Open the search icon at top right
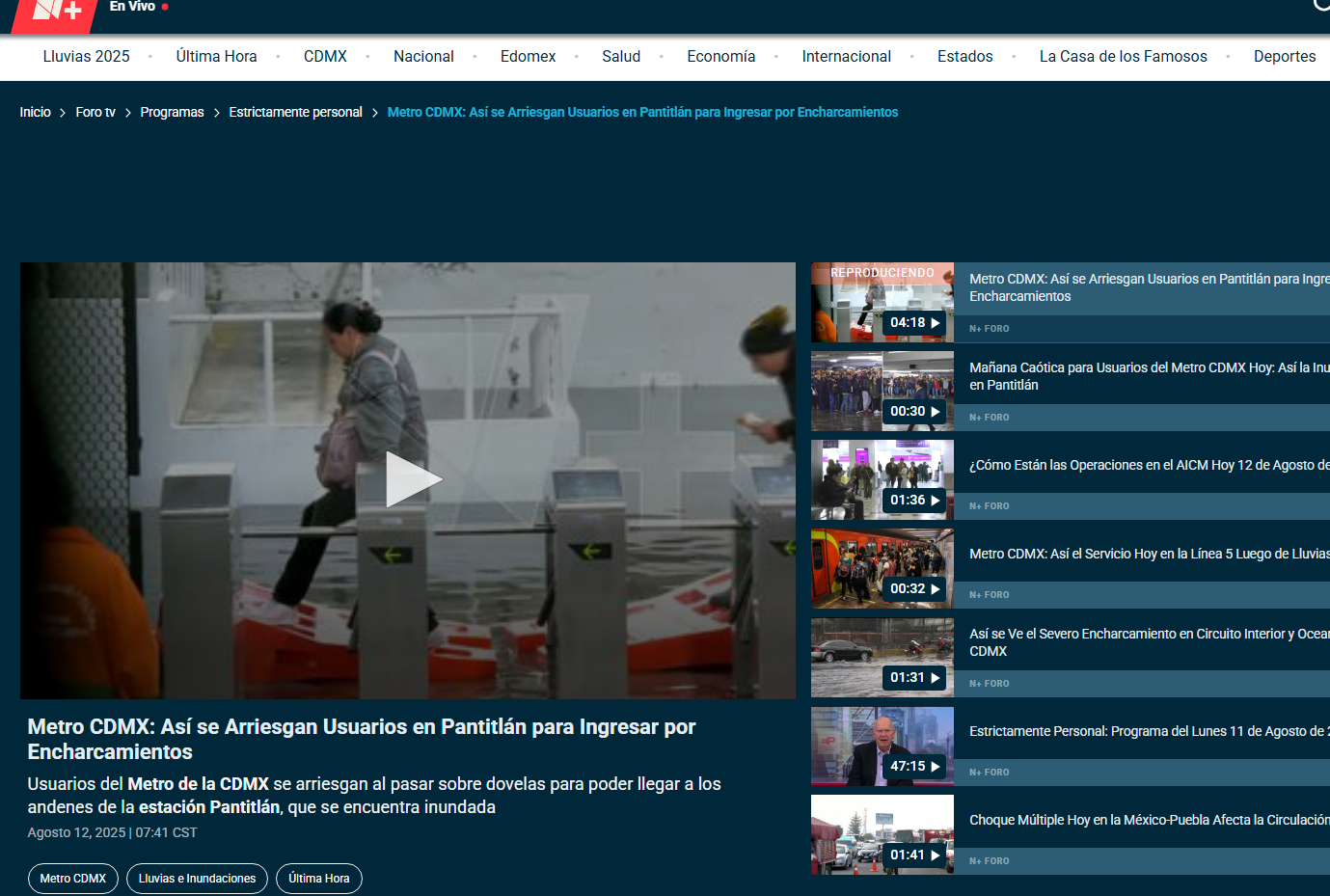Viewport: 1330px width, 896px height. pyautogui.click(x=1322, y=5)
